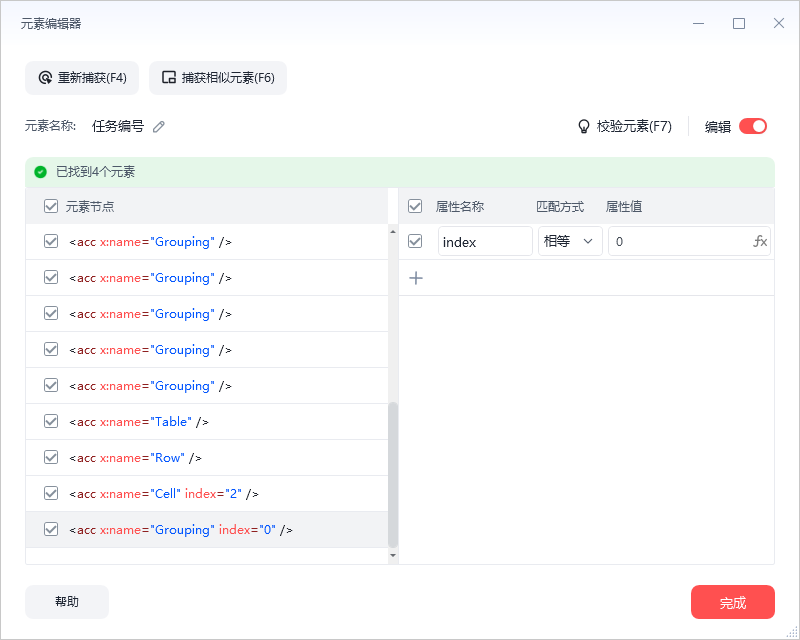Open the 相等 match mode dropdown
The image size is (800, 640).
click(x=570, y=241)
